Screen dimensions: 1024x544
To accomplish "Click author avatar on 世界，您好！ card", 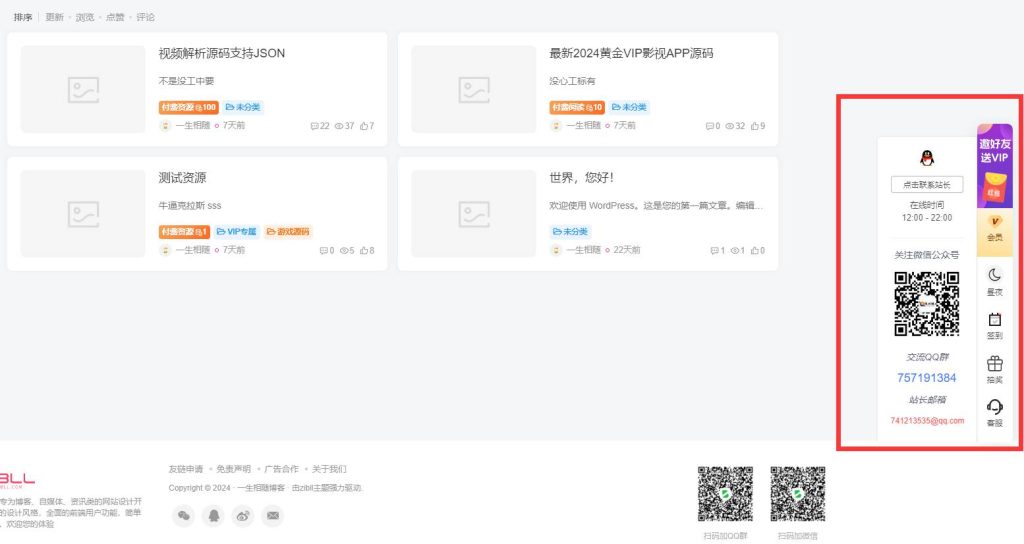I will pyautogui.click(x=556, y=250).
